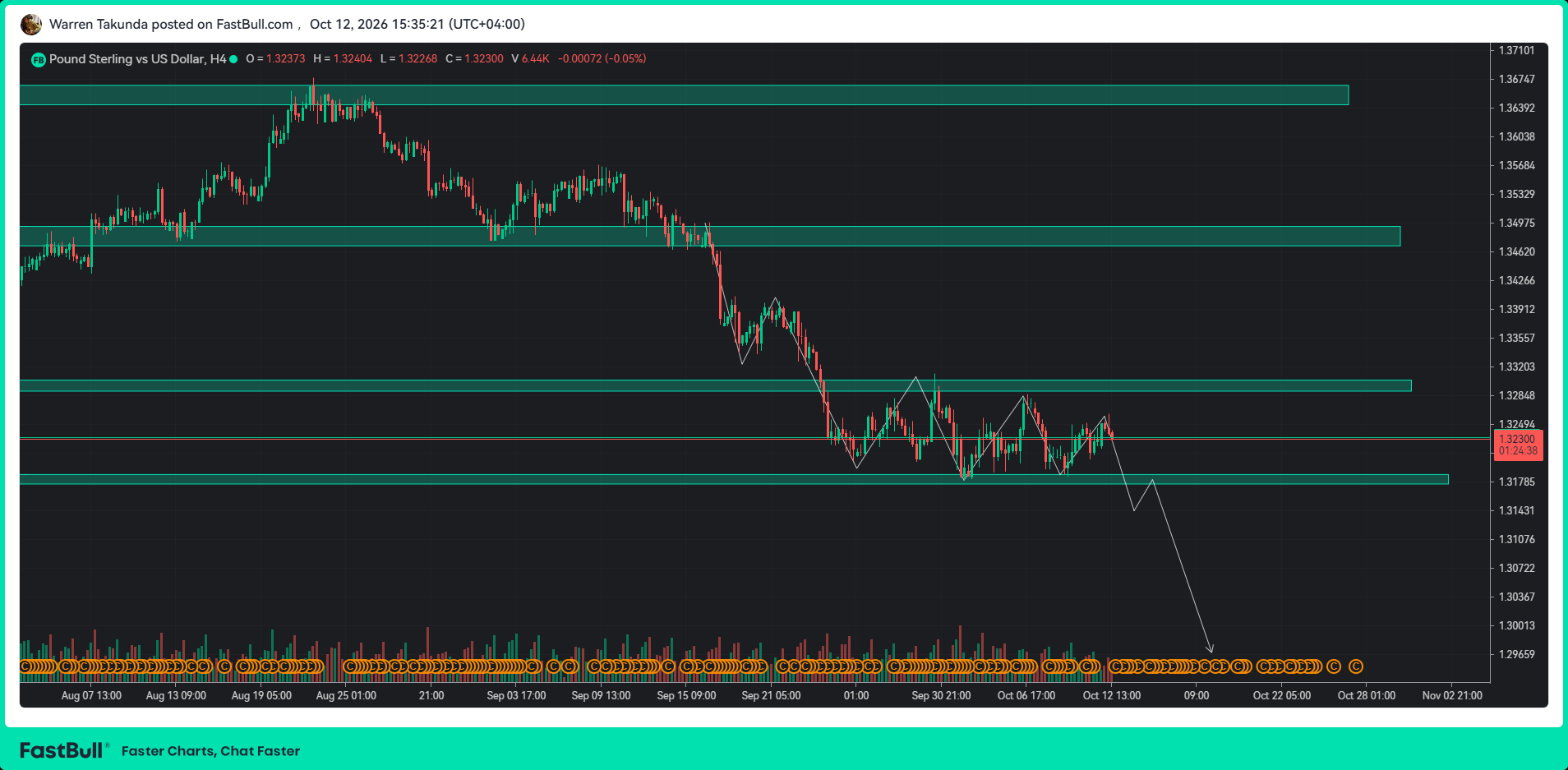The width and height of the screenshot is (1568, 770).
Task: Click the close value 1.32300 in header
Action: click(x=484, y=59)
